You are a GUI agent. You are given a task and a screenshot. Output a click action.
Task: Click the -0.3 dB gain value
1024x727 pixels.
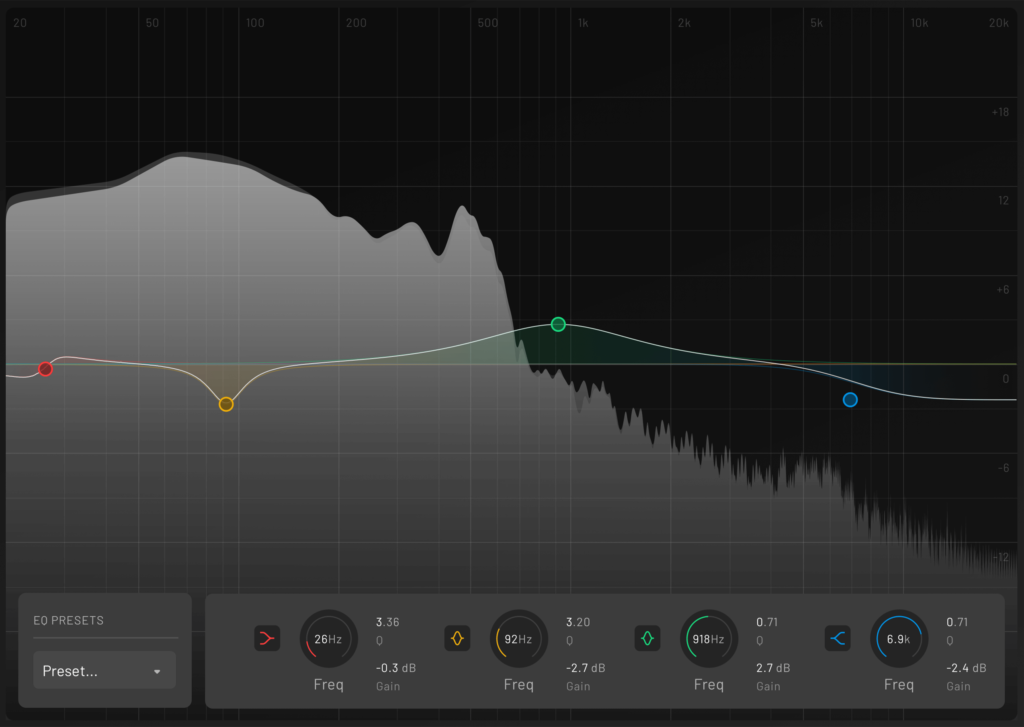(396, 668)
